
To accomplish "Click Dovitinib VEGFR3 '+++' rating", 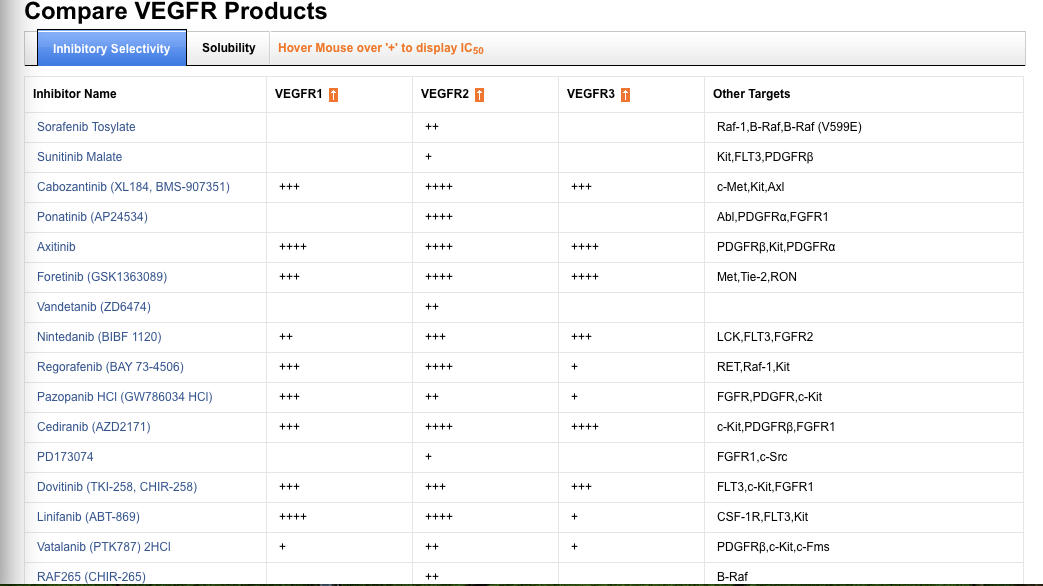I will (x=581, y=487).
